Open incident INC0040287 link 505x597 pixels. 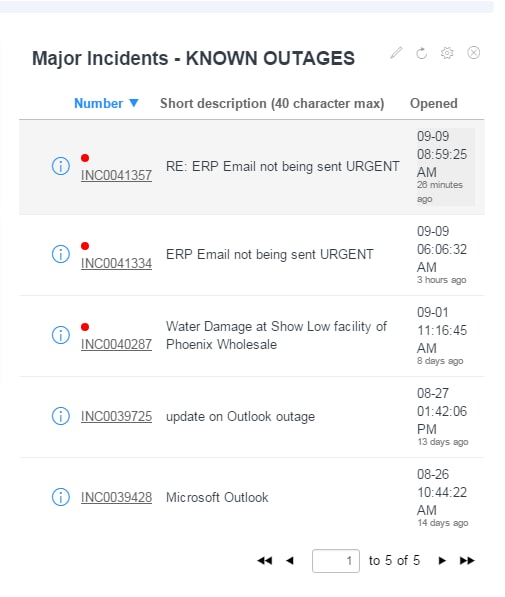117,345
